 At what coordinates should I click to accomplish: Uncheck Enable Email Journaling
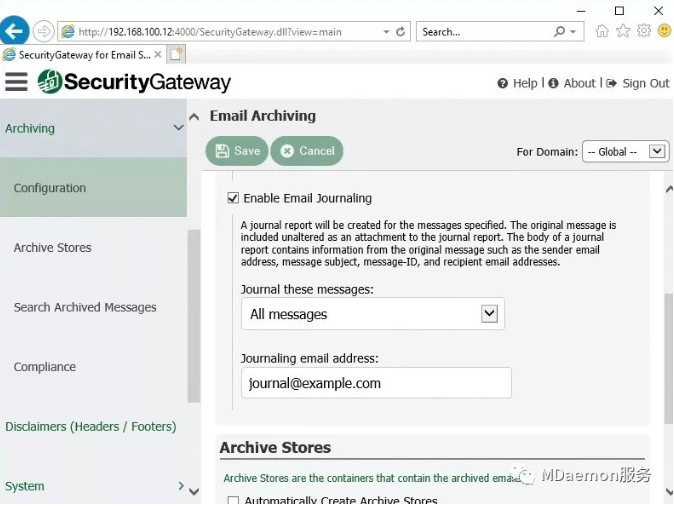tap(233, 198)
